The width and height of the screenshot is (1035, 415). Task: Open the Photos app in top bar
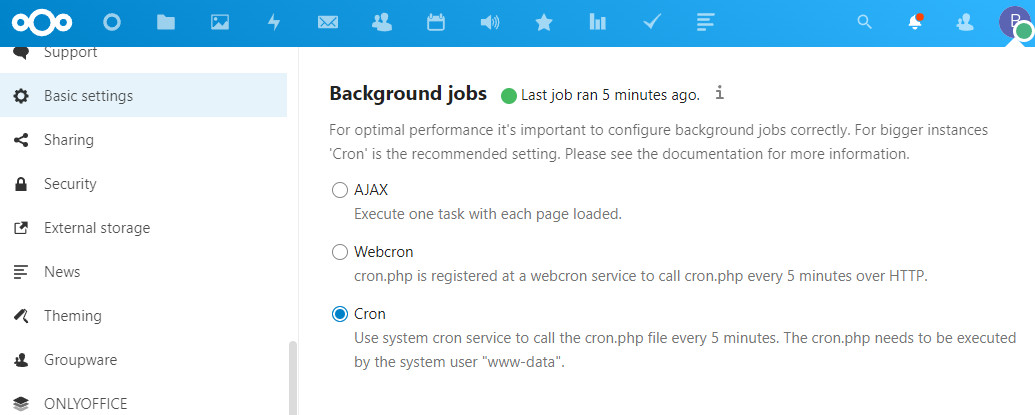(x=220, y=22)
